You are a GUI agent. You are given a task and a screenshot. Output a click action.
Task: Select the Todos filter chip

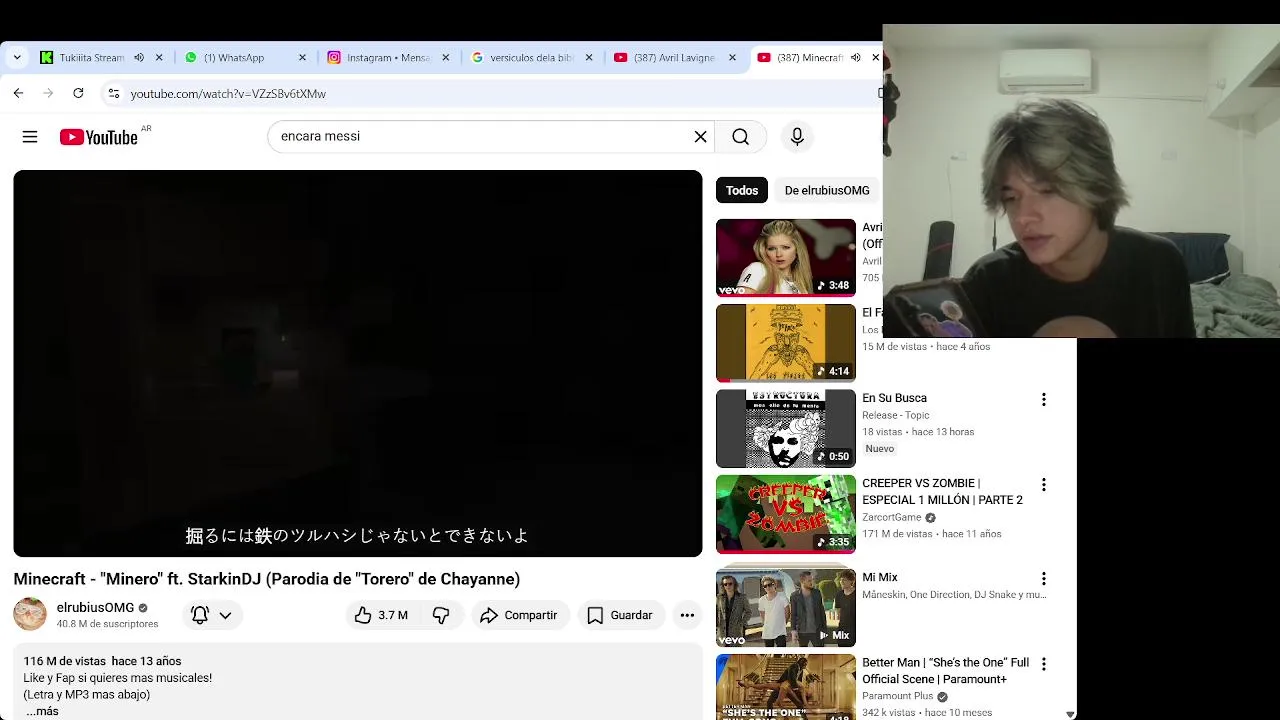[742, 190]
